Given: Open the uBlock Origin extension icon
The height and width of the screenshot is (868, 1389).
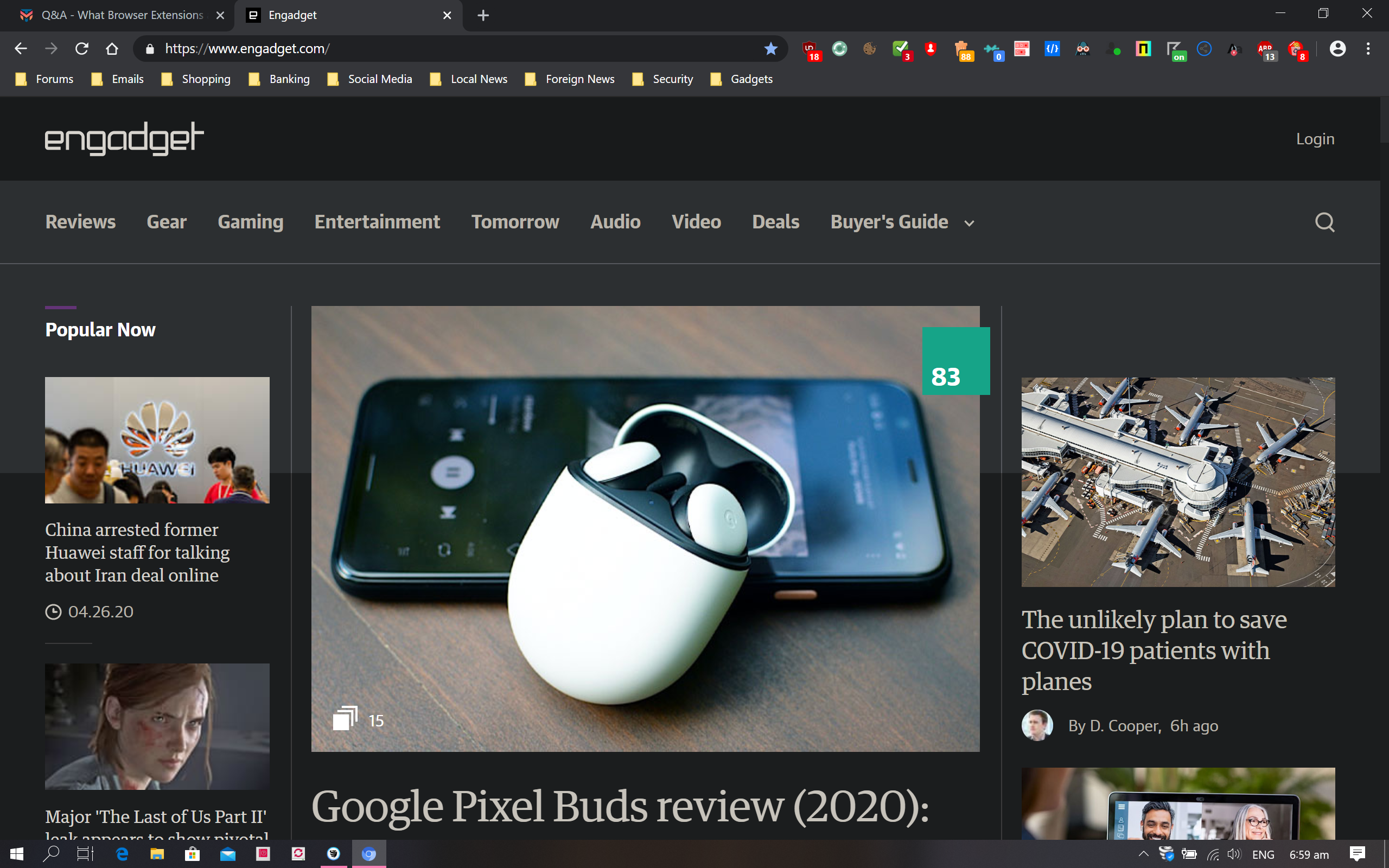Looking at the screenshot, I should tap(811, 49).
